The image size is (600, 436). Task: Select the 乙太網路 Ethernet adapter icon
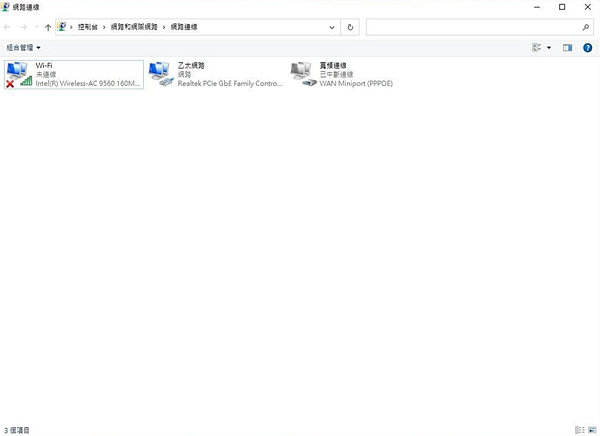tap(161, 74)
